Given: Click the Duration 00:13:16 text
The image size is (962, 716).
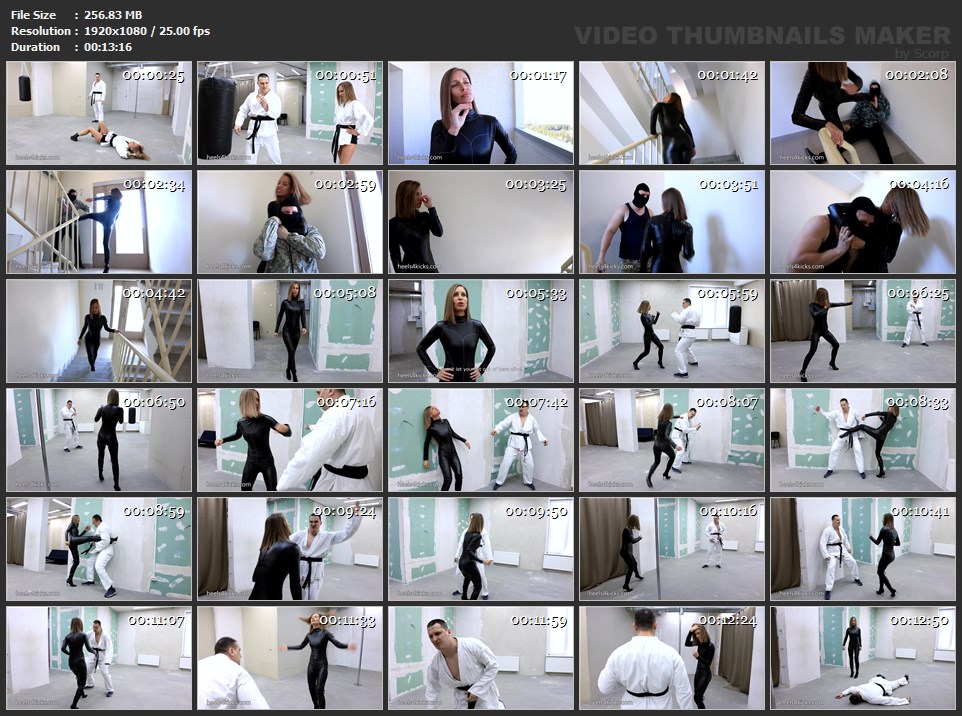Looking at the screenshot, I should 71,47.
